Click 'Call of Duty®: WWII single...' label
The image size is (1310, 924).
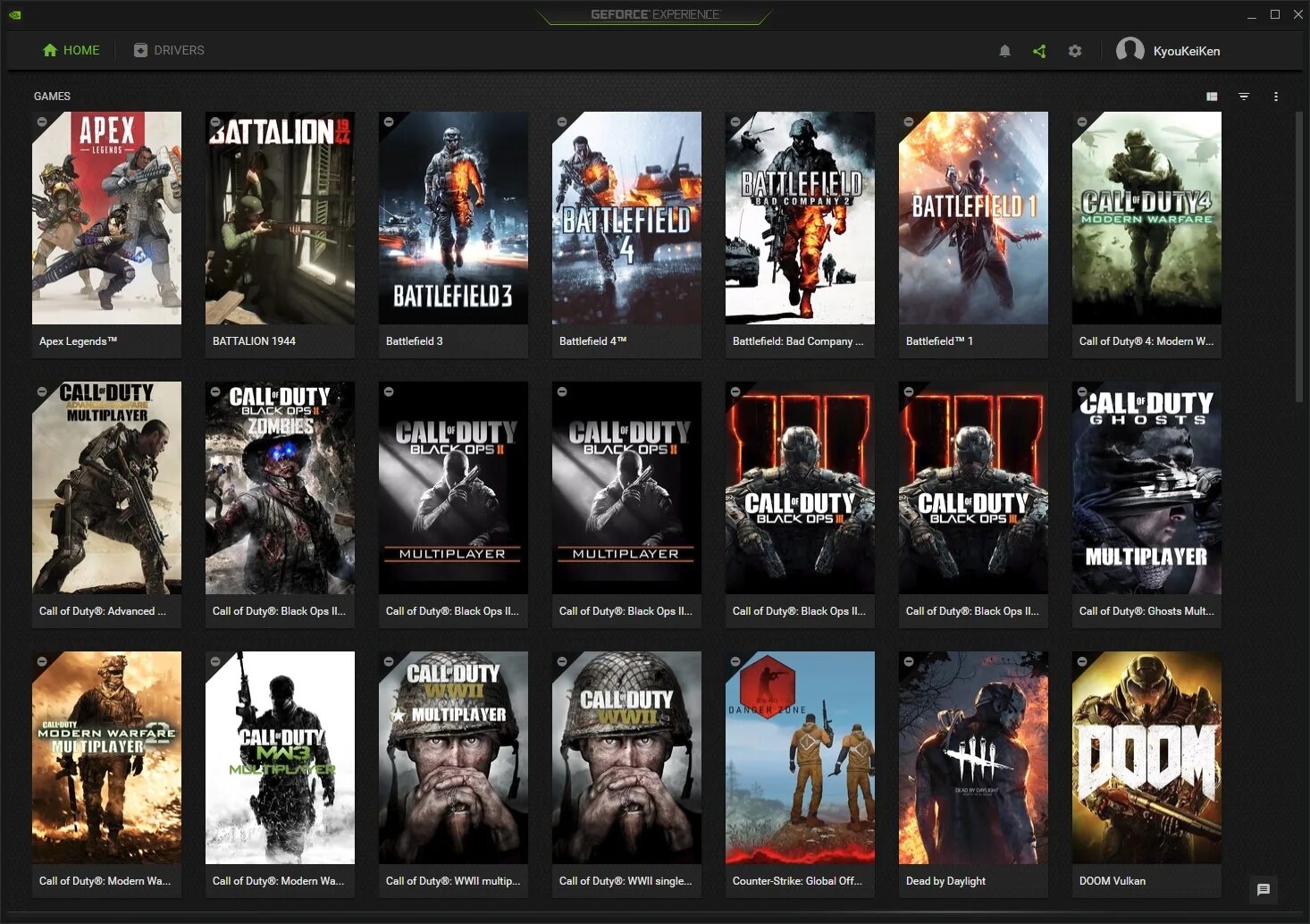[x=626, y=881]
